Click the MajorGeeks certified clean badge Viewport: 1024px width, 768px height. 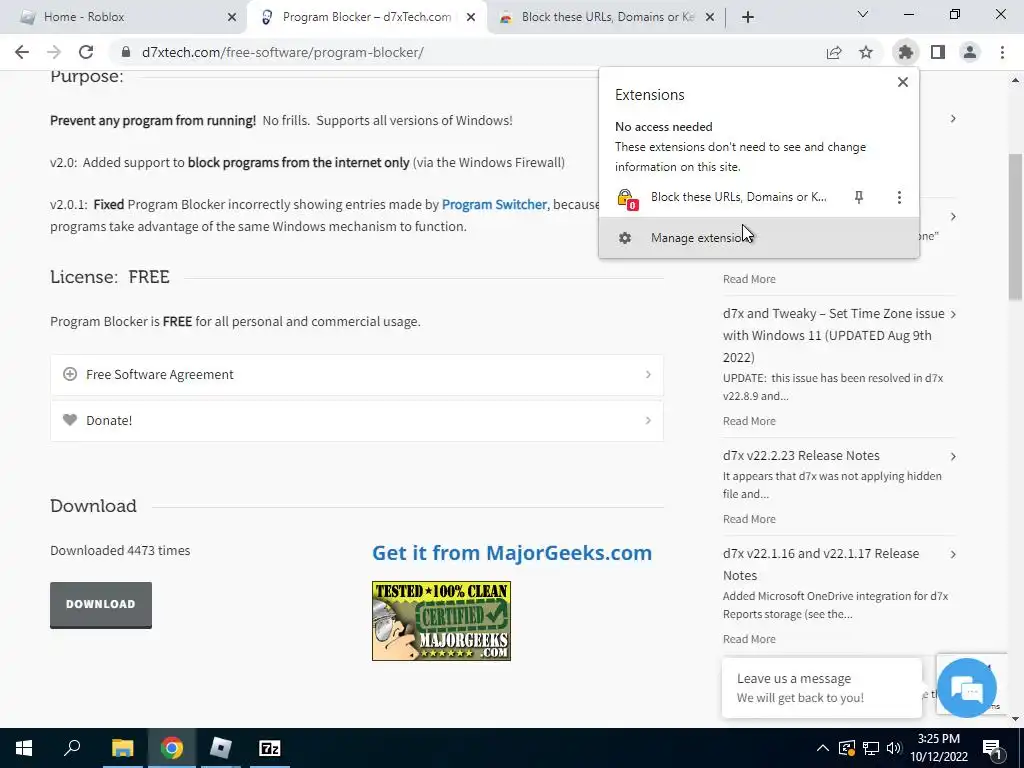[x=441, y=621]
